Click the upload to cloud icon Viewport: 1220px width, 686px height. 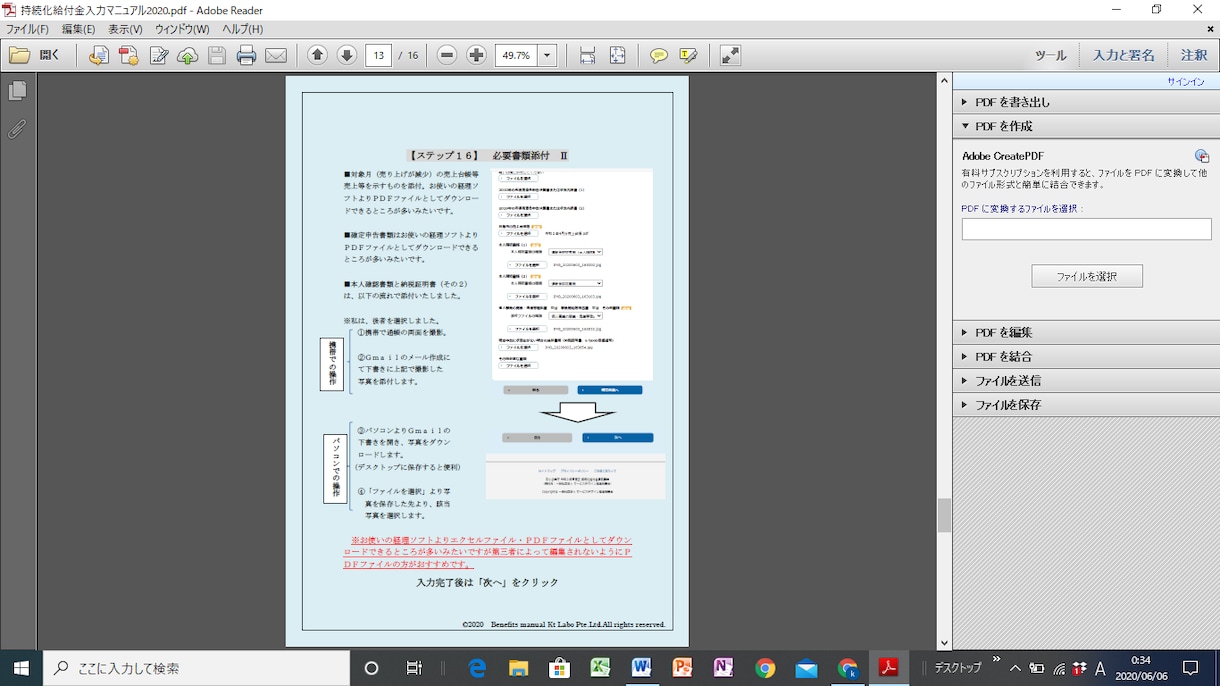coord(187,56)
